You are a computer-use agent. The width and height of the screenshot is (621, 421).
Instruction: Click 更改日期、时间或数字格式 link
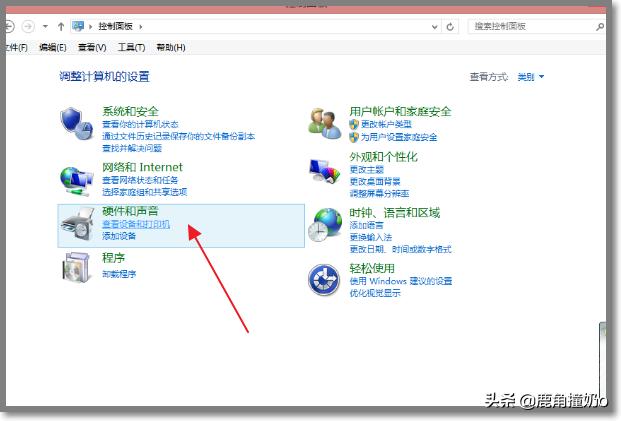400,249
